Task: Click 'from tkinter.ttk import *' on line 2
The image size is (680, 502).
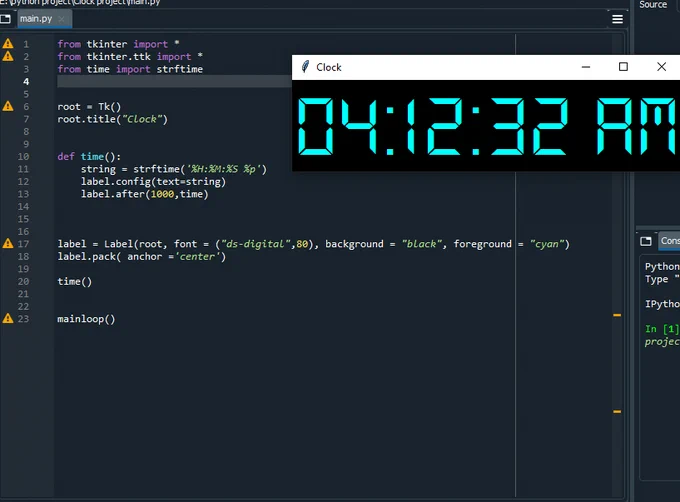Action: tap(130, 56)
